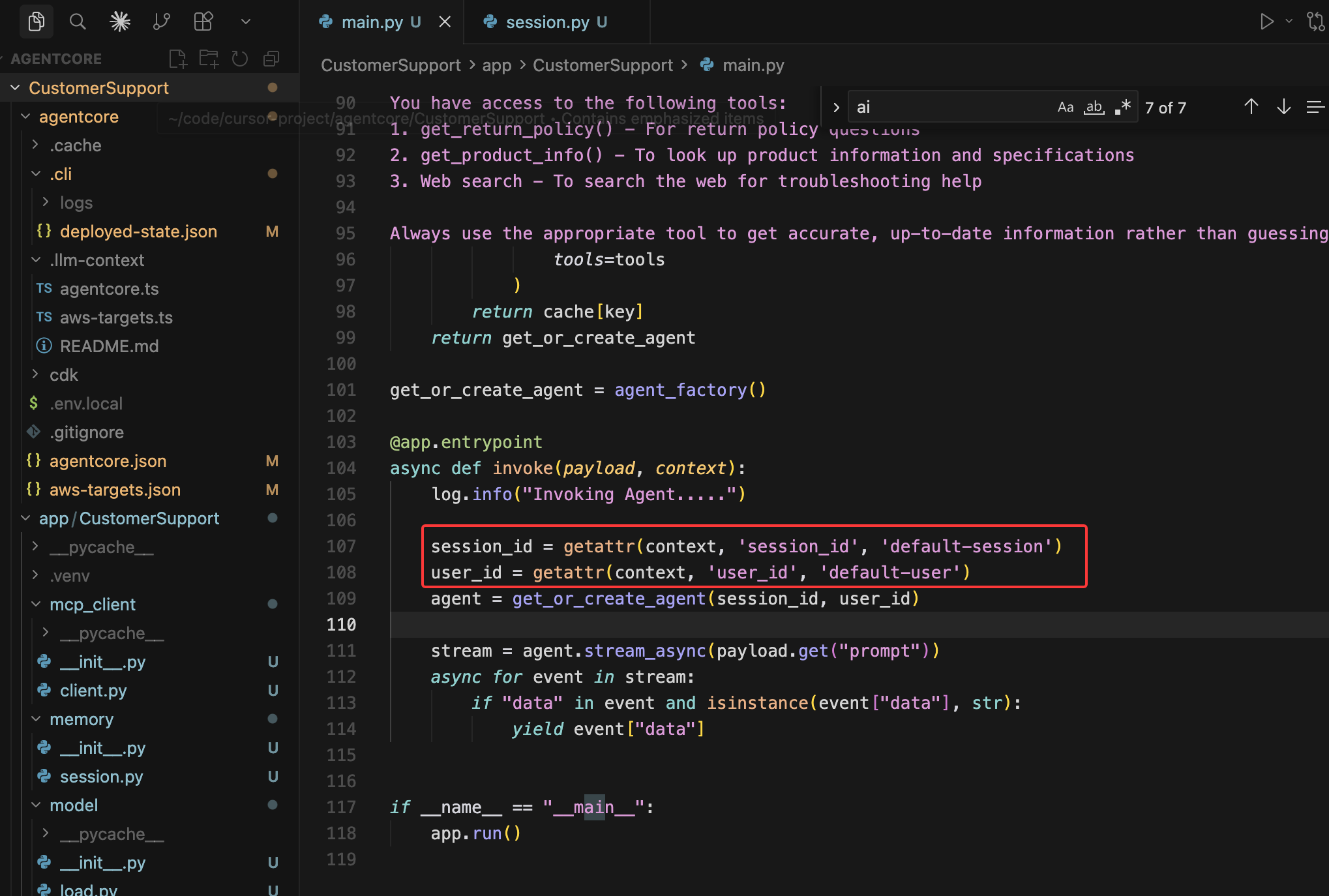Collapse the mcp_client folder

tap(92, 605)
